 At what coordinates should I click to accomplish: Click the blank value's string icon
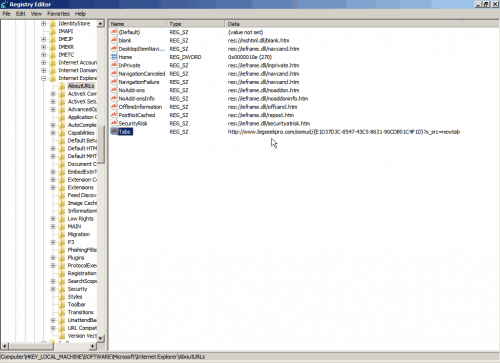pos(114,40)
